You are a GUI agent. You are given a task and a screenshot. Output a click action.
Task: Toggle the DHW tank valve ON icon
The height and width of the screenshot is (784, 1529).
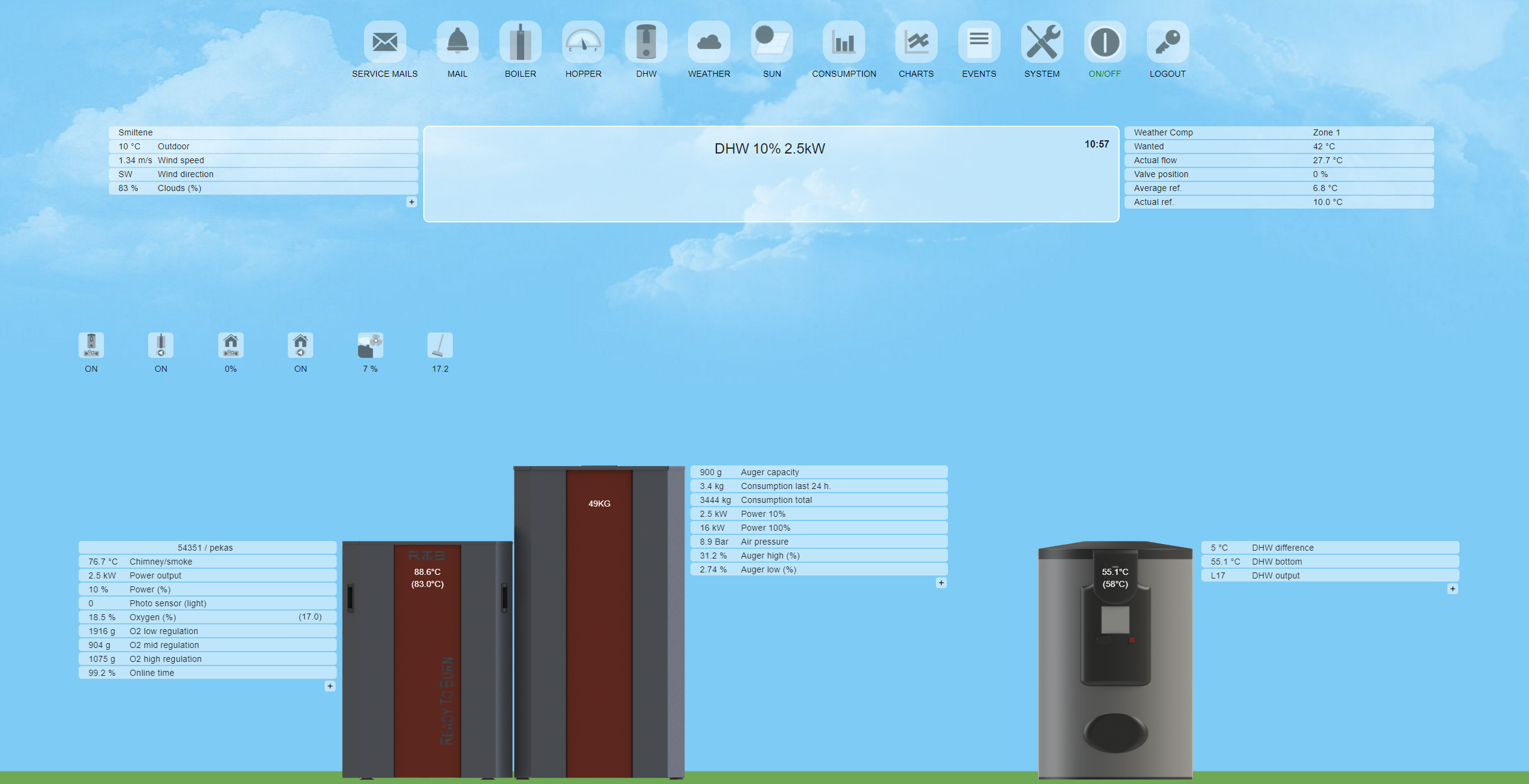91,346
